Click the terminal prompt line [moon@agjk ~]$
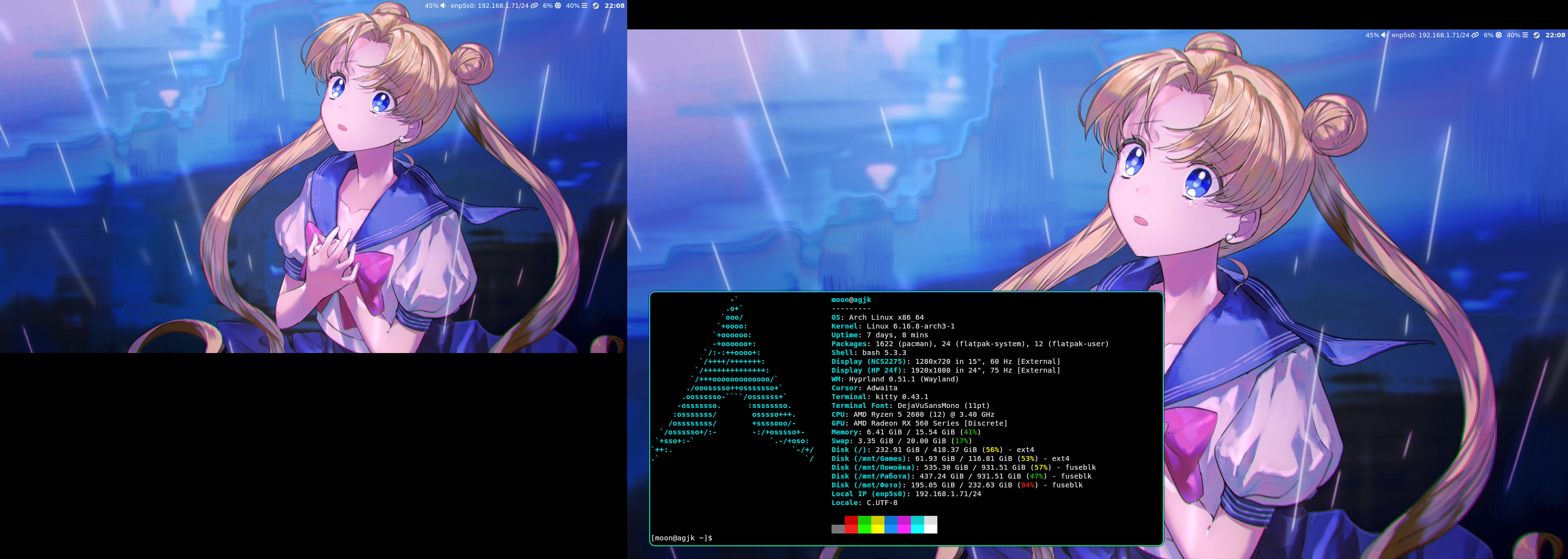Image resolution: width=1568 pixels, height=559 pixels. 682,538
